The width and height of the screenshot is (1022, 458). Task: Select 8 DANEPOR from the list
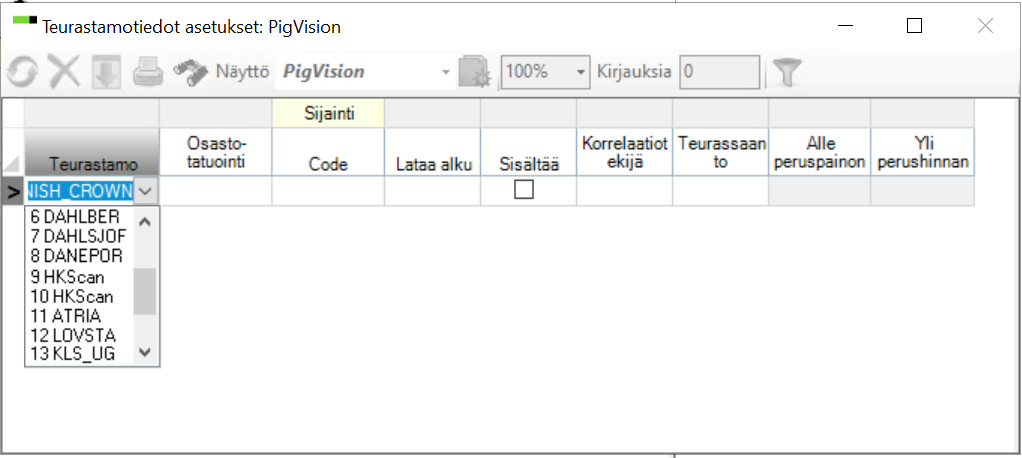79,255
